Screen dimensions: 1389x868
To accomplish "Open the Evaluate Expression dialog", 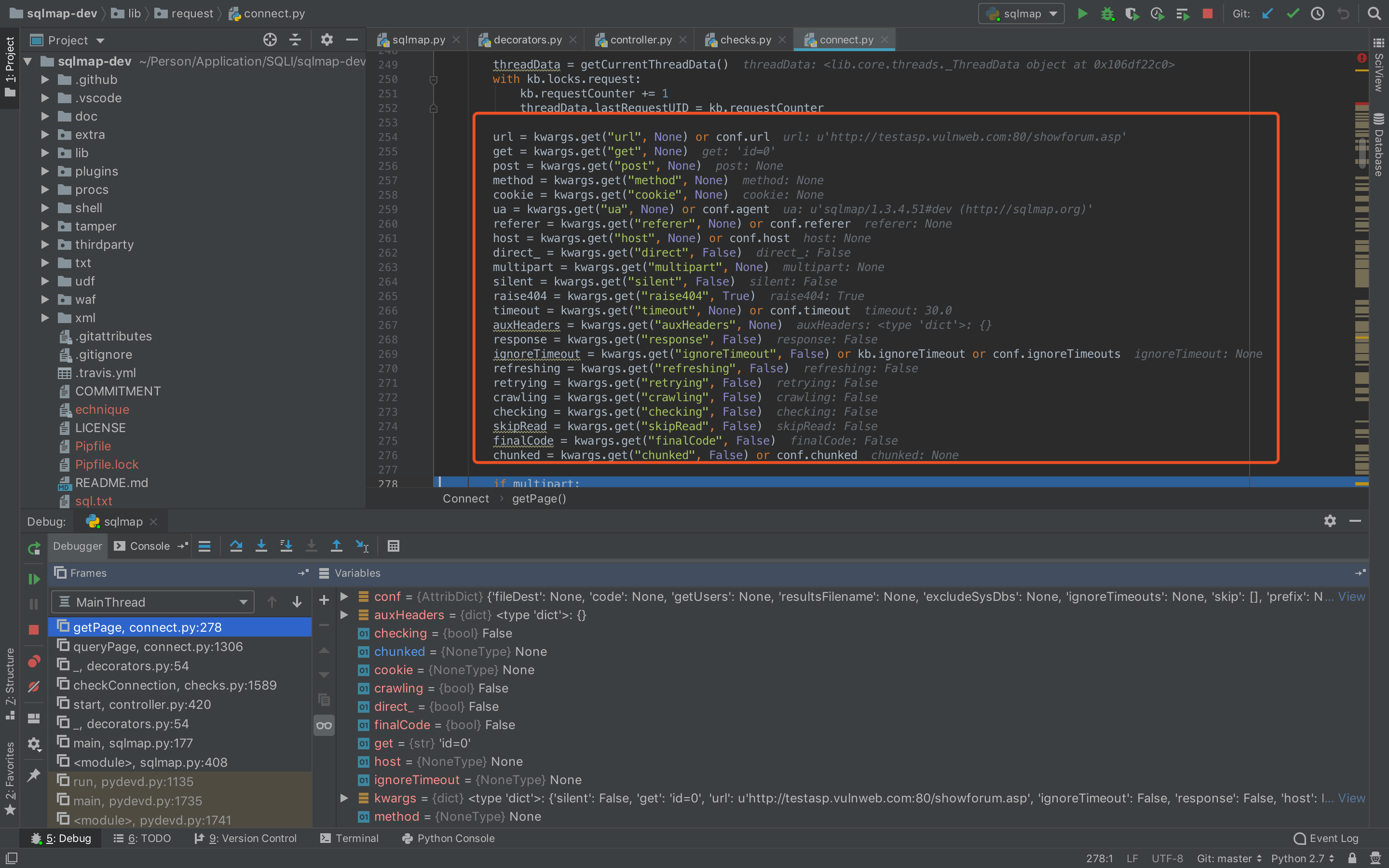I will (x=393, y=546).
